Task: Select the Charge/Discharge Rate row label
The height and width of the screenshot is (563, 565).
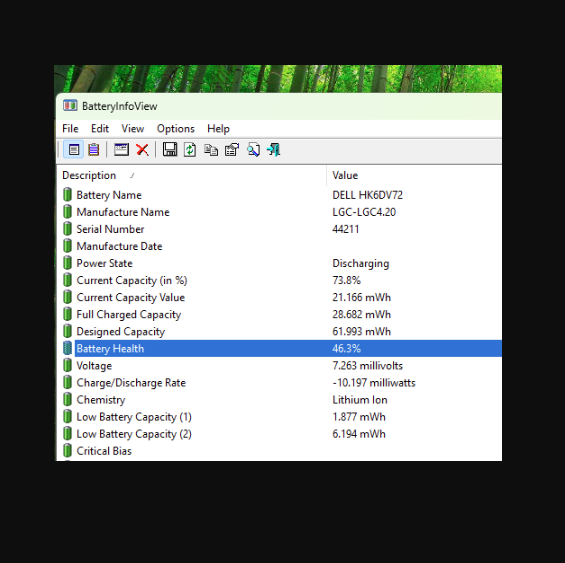Action: coord(131,382)
